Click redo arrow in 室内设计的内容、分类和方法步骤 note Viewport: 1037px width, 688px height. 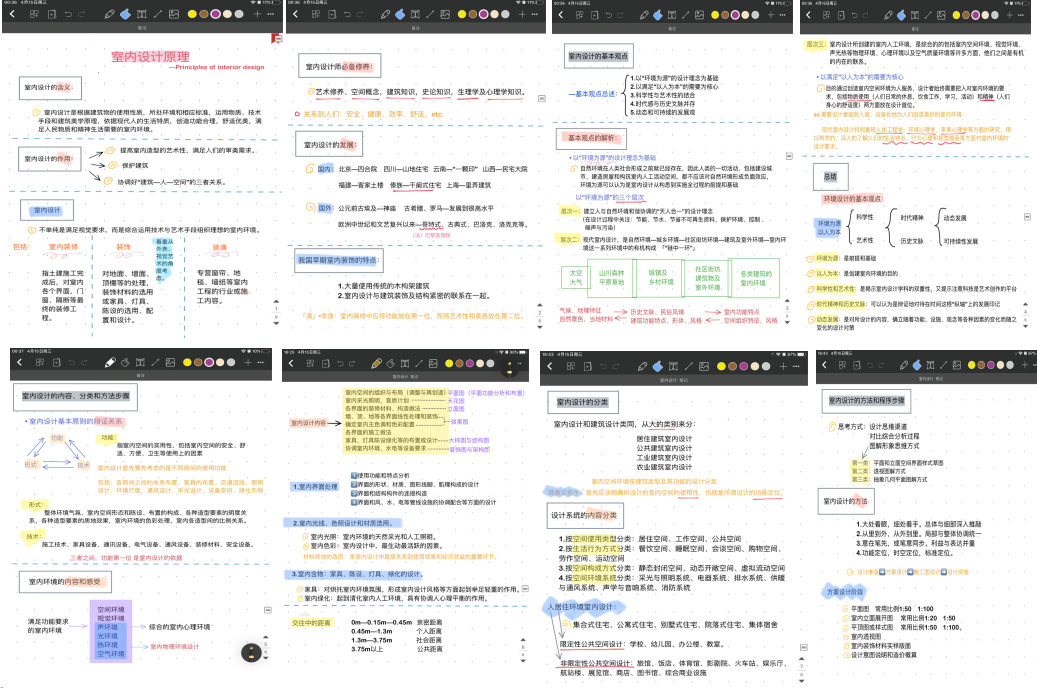pyautogui.click(x=82, y=362)
